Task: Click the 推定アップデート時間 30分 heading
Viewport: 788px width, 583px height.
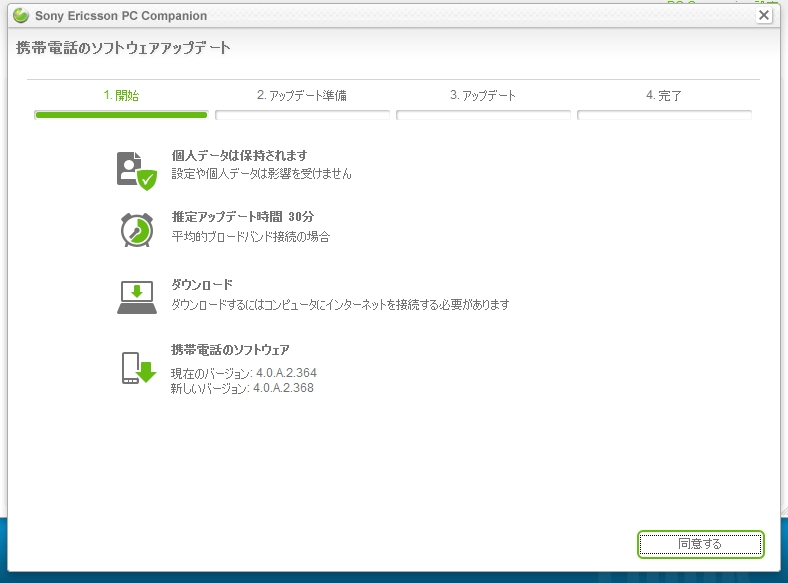Action: 243,217
